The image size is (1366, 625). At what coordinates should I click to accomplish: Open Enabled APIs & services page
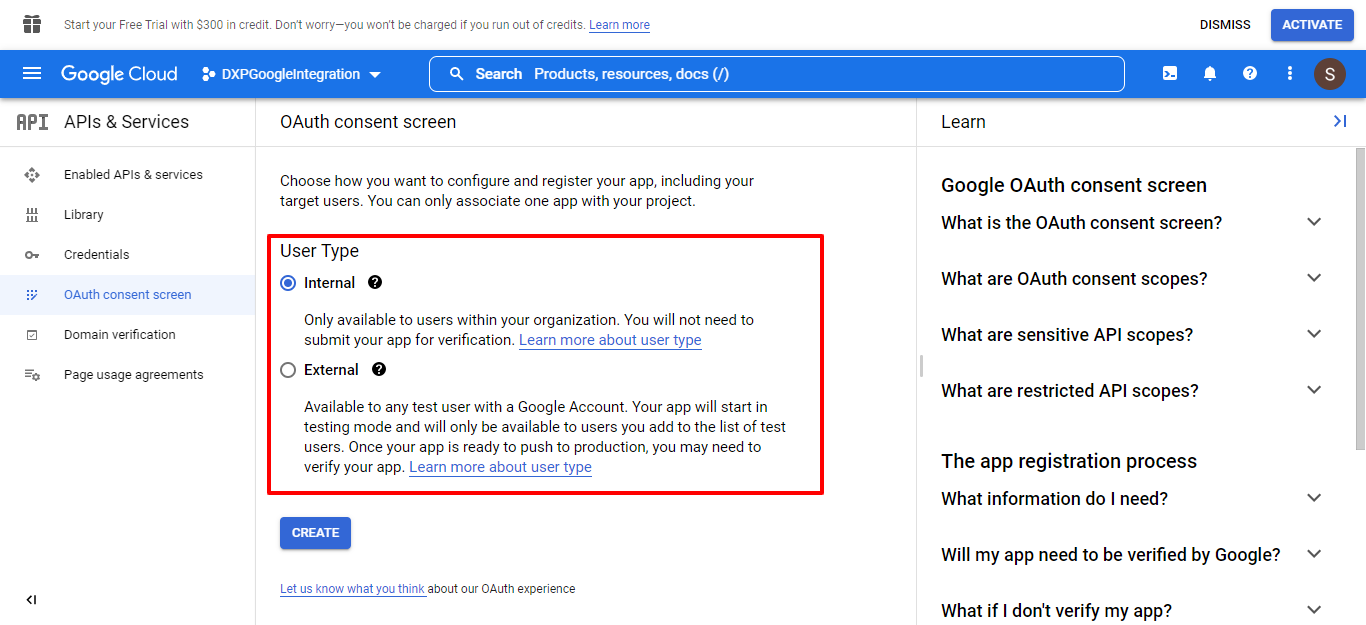[133, 175]
